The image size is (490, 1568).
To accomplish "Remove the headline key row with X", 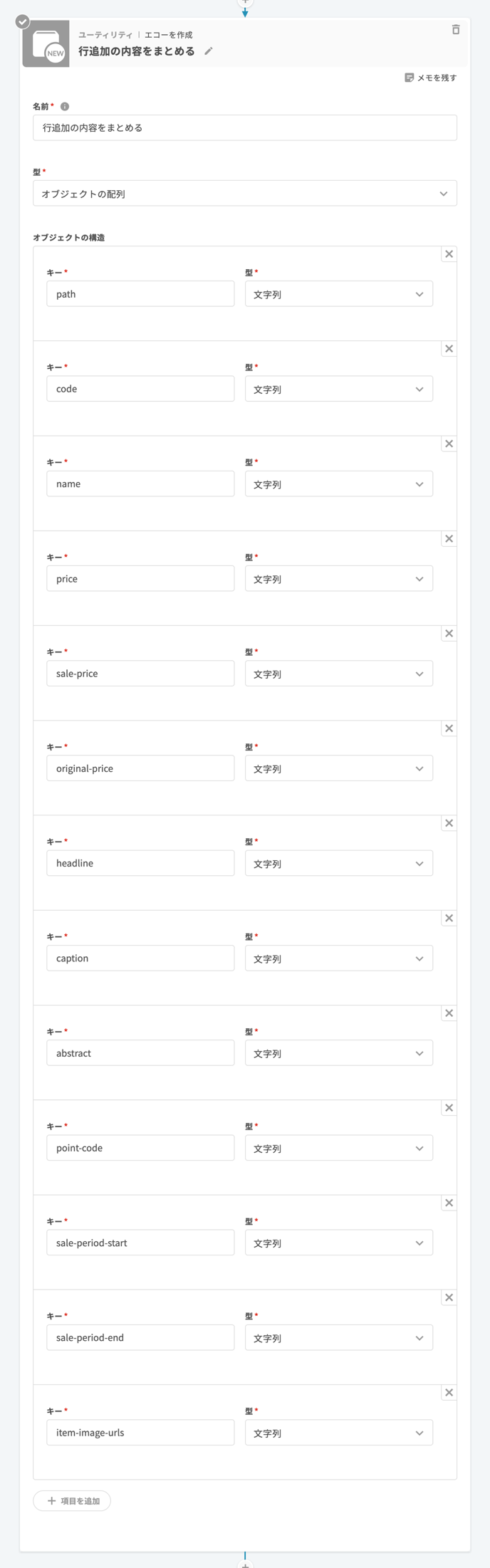I will point(449,823).
